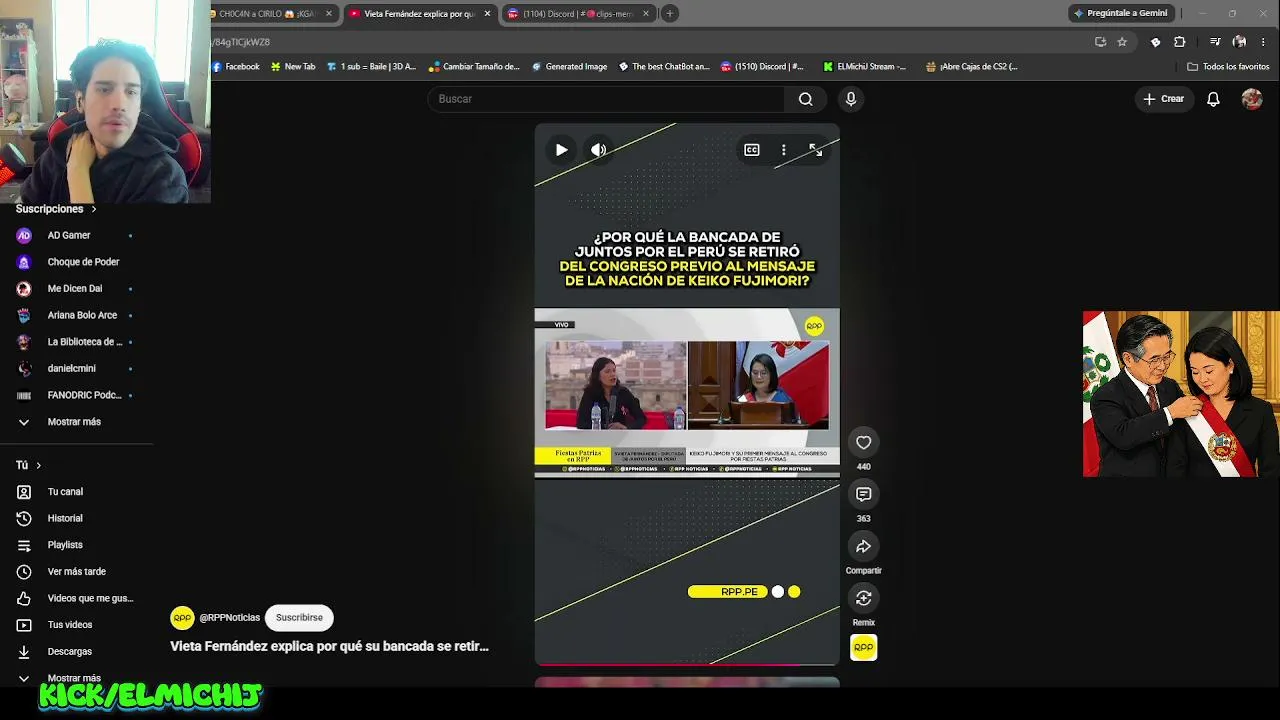Click the Remix icon

(863, 598)
